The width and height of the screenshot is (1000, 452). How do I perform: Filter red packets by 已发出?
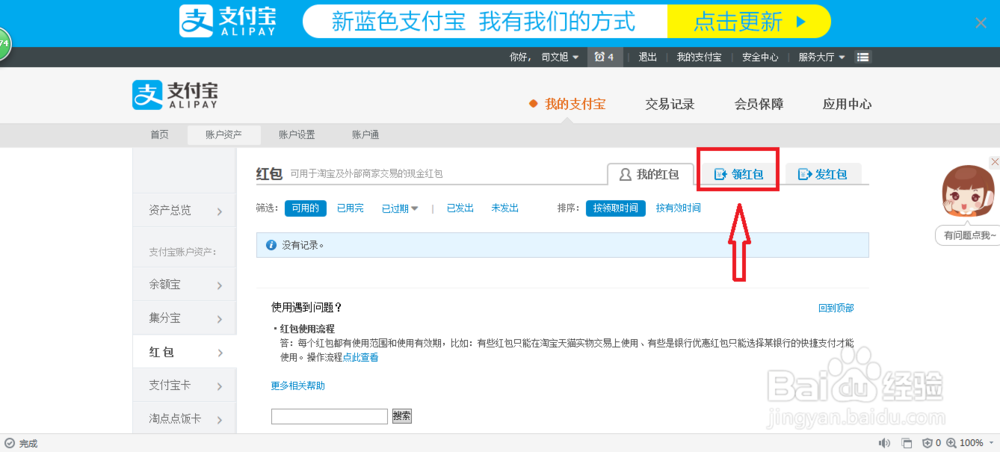pyautogui.click(x=460, y=208)
